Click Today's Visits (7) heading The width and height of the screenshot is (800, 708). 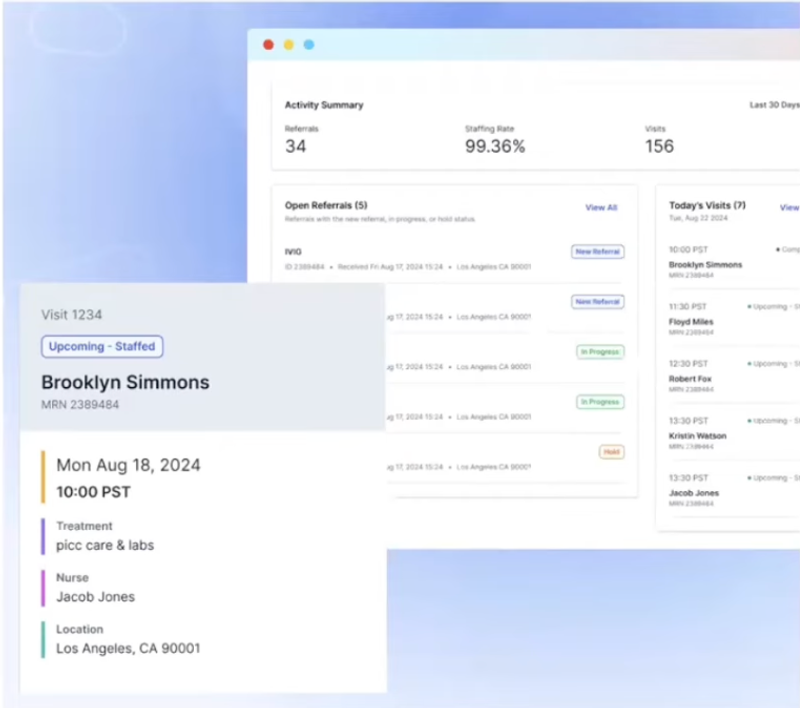[707, 205]
